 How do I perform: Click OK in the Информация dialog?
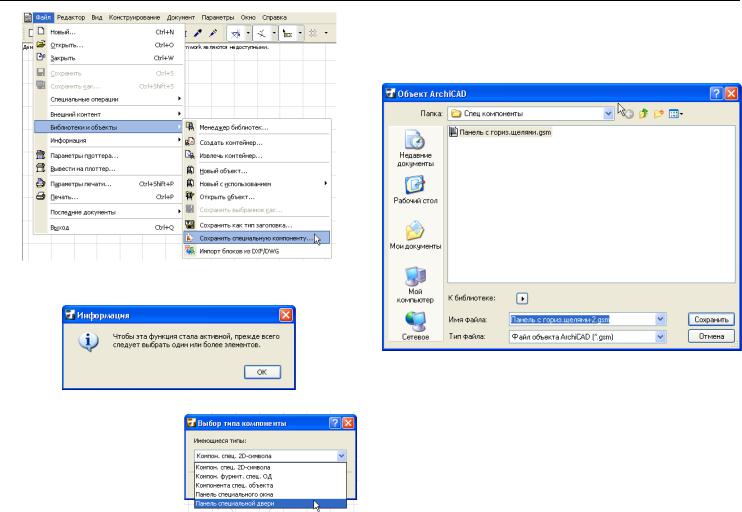pyautogui.click(x=263, y=372)
